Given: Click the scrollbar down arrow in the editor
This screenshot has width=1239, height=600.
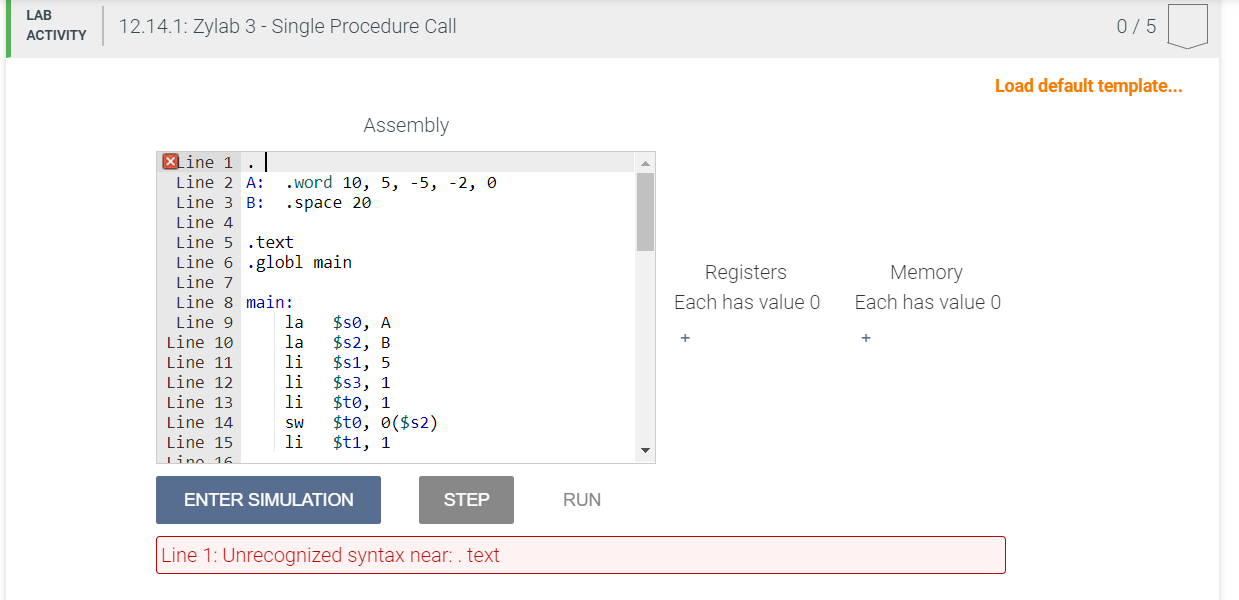Looking at the screenshot, I should [x=647, y=452].
